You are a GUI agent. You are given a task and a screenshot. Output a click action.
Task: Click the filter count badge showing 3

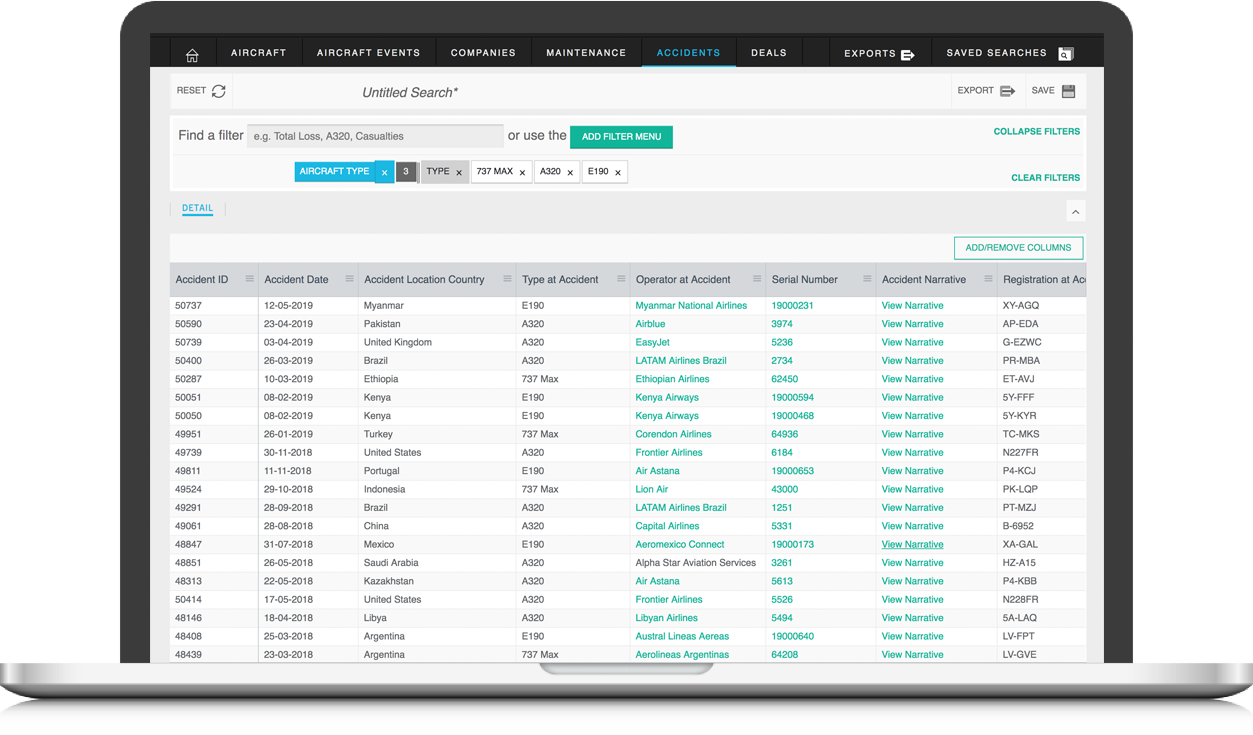click(x=406, y=172)
